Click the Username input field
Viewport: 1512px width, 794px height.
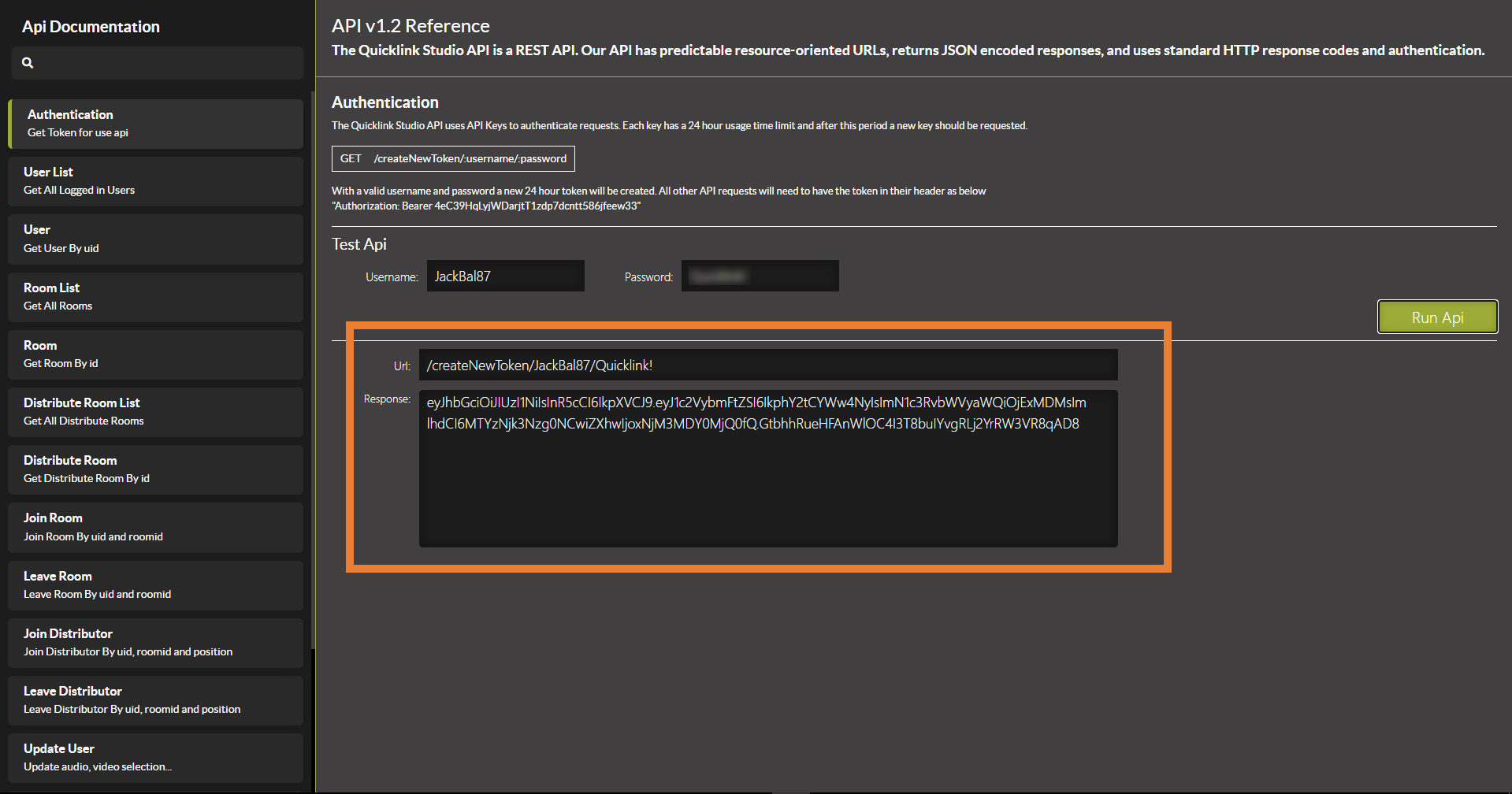point(505,276)
